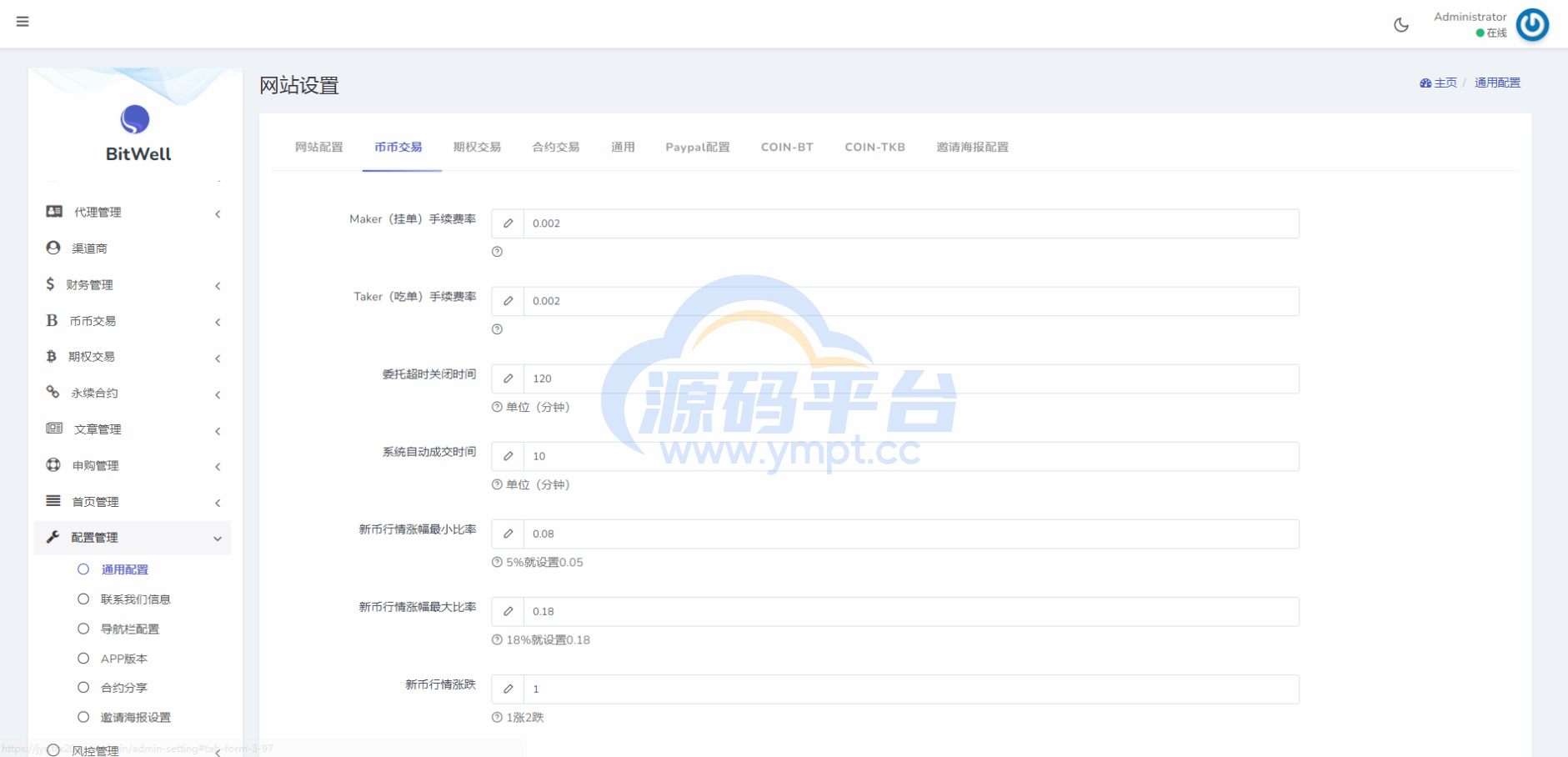
Task: Expand the 财务管理 menu chevron
Action: [218, 286]
